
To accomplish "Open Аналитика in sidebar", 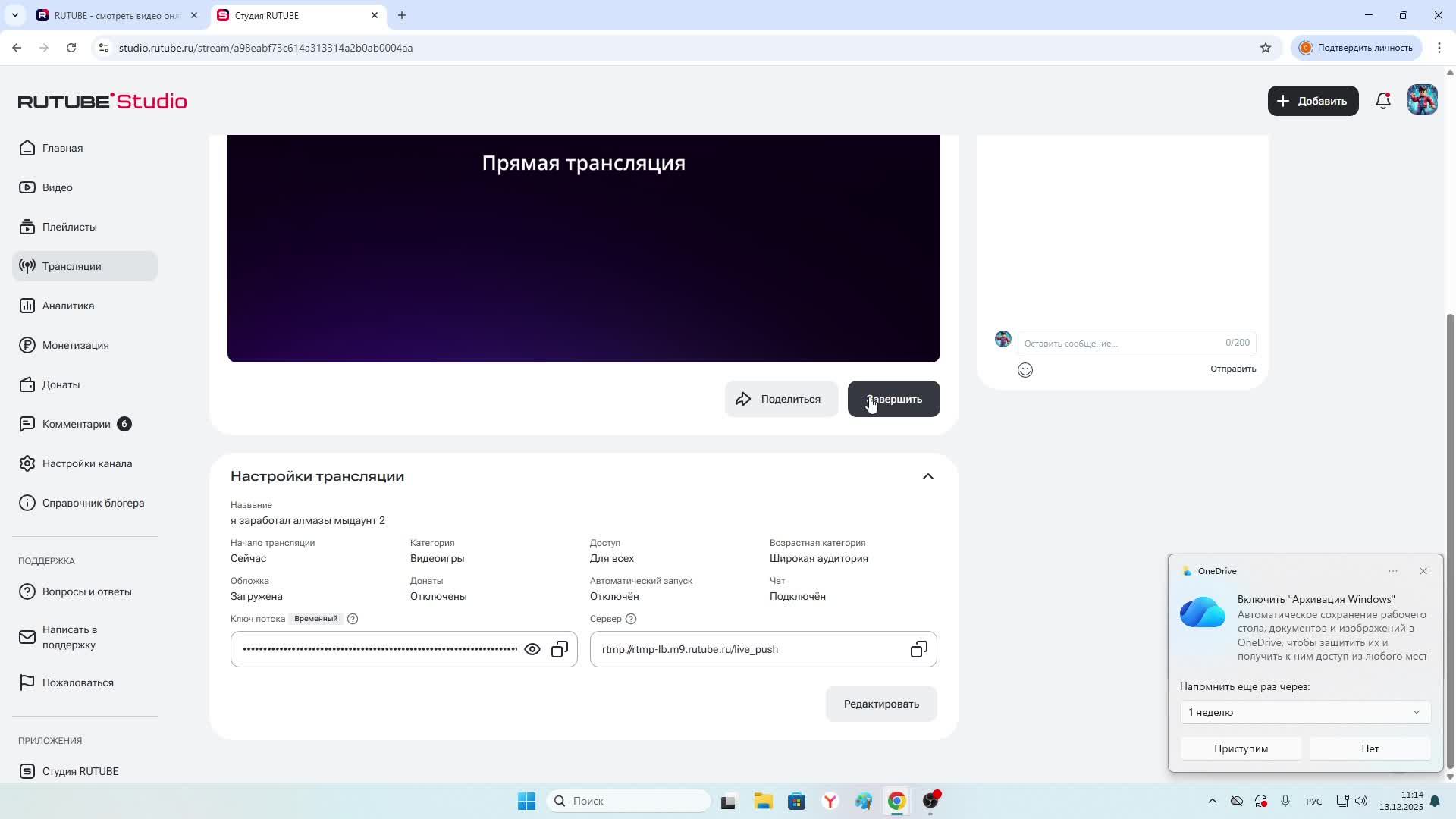I will (68, 306).
